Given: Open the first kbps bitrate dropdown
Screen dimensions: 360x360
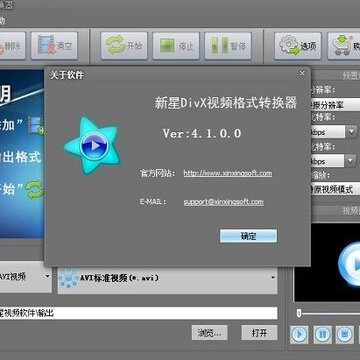Looking at the screenshot, I should pyautogui.click(x=351, y=132).
